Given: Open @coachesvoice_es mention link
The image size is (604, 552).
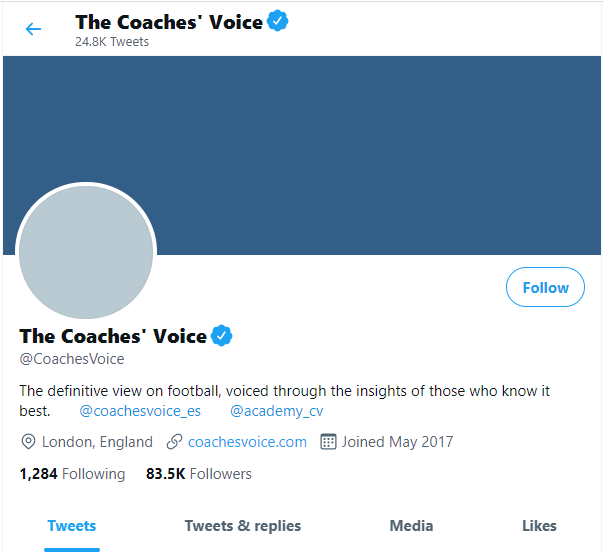Looking at the screenshot, I should 140,411.
